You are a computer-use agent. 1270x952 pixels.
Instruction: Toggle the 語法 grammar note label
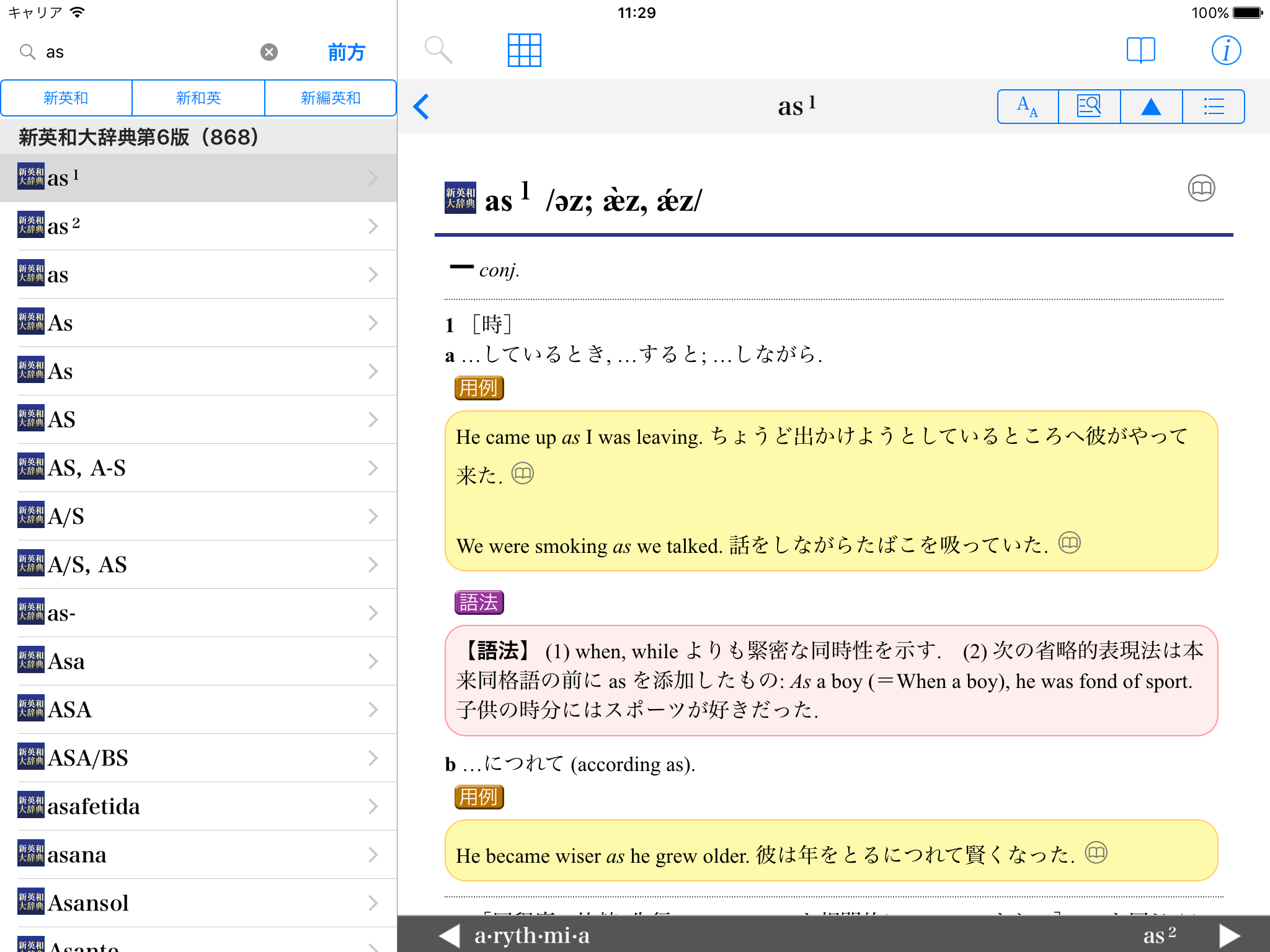[x=479, y=602]
